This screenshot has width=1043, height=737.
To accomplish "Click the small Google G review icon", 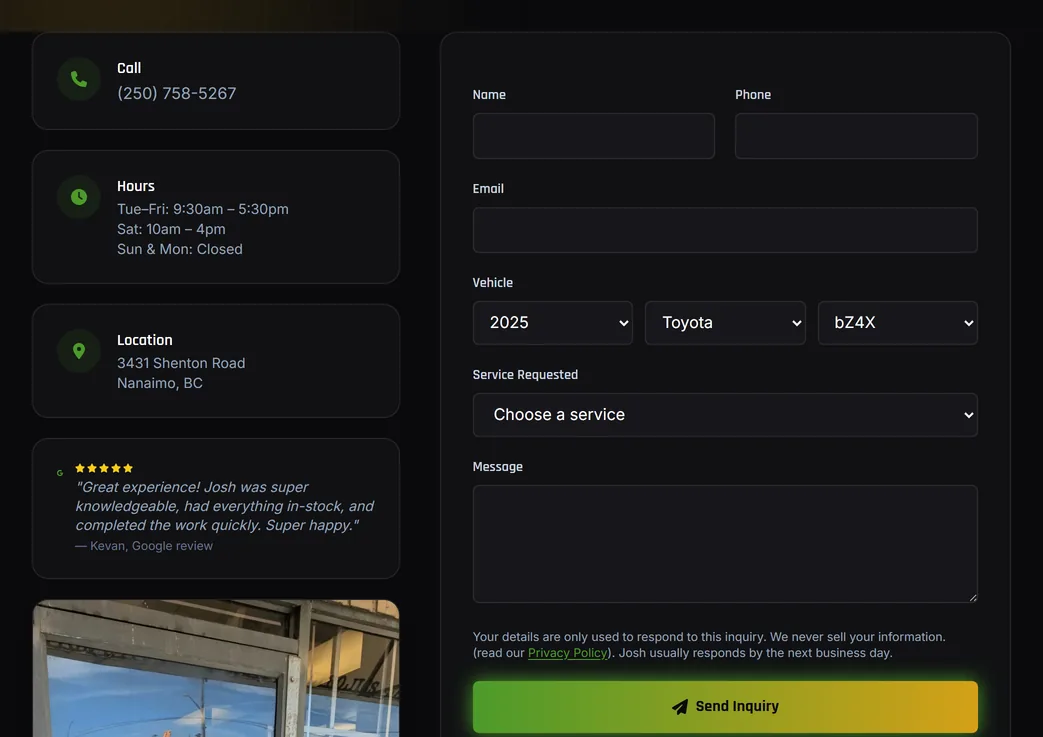I will tap(60, 473).
